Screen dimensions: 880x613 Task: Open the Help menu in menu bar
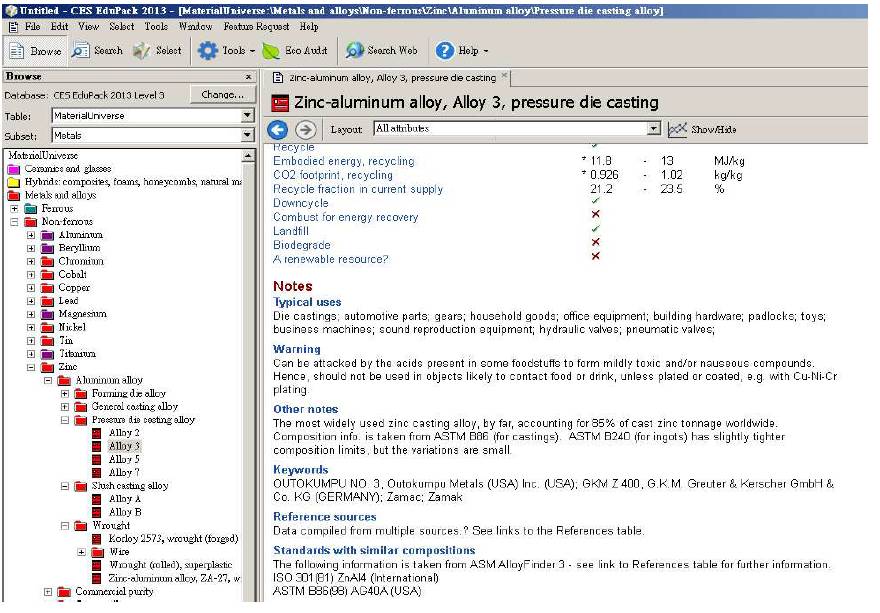click(x=309, y=26)
